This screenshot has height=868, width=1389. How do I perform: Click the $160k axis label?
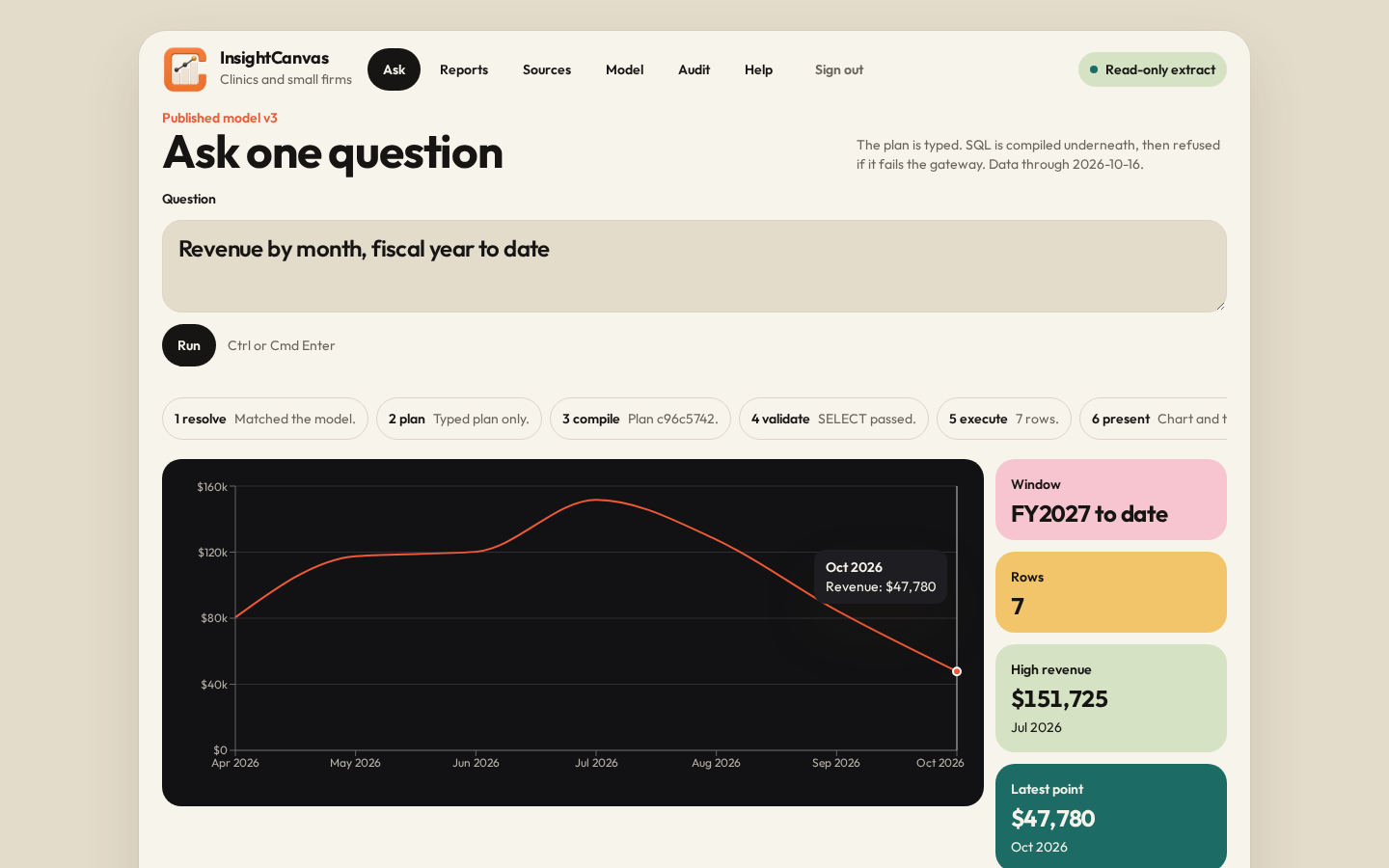click(x=212, y=487)
